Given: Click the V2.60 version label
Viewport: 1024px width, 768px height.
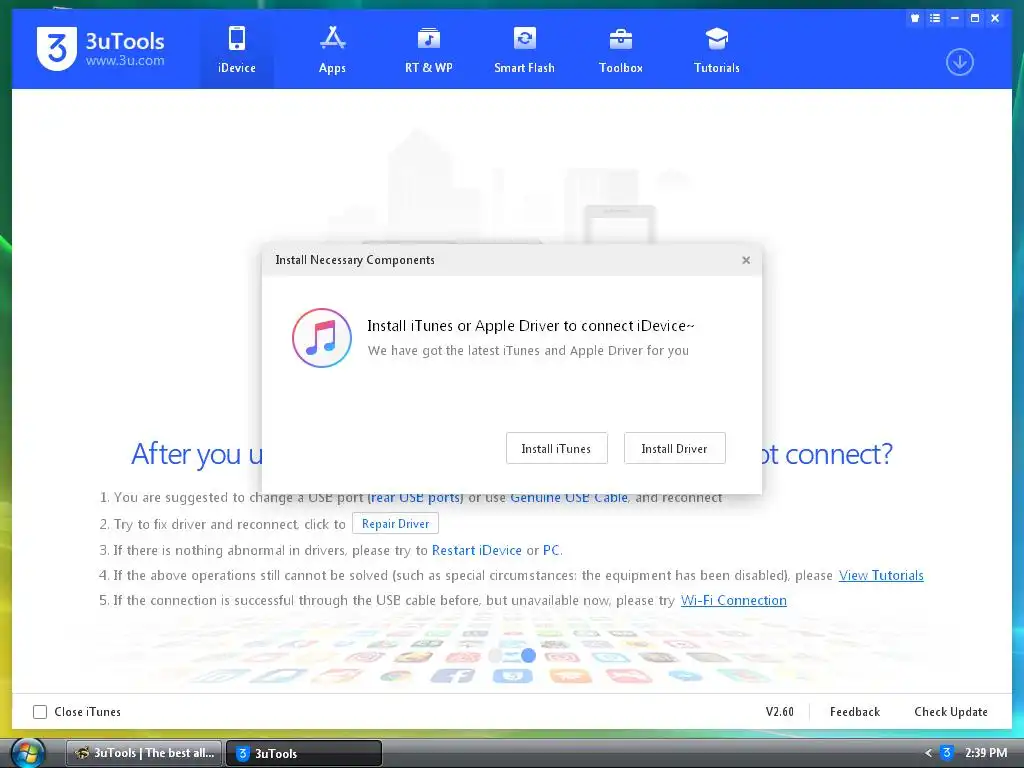Looking at the screenshot, I should click(x=780, y=712).
